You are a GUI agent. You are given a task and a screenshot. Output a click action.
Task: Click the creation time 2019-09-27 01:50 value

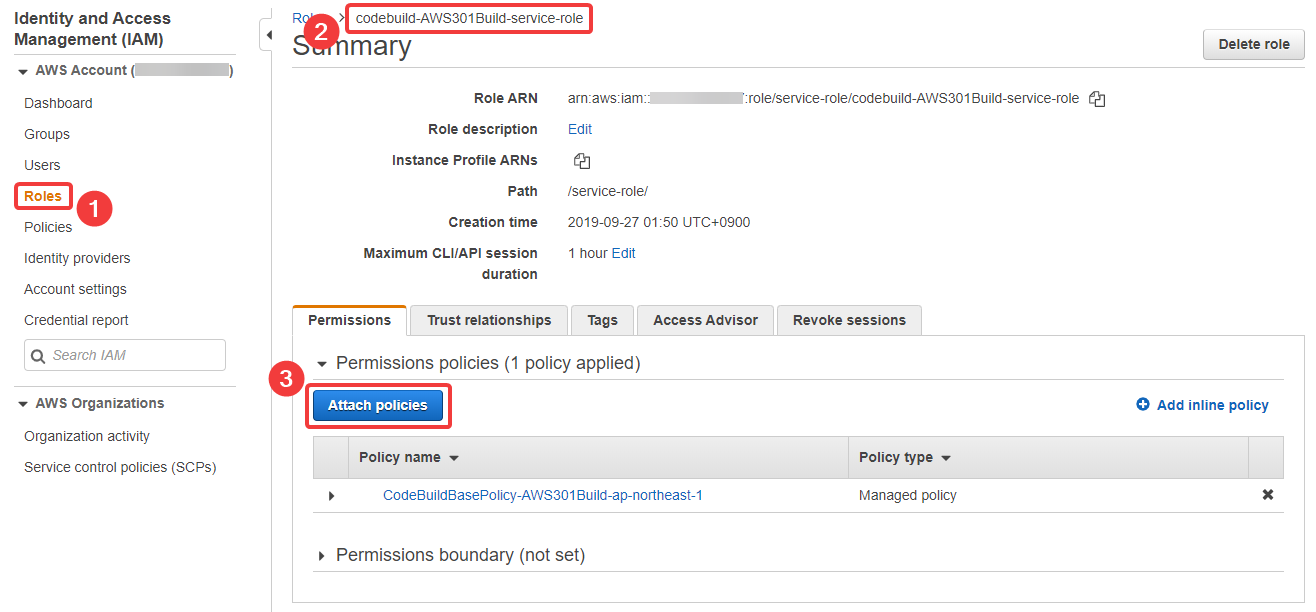(x=659, y=222)
